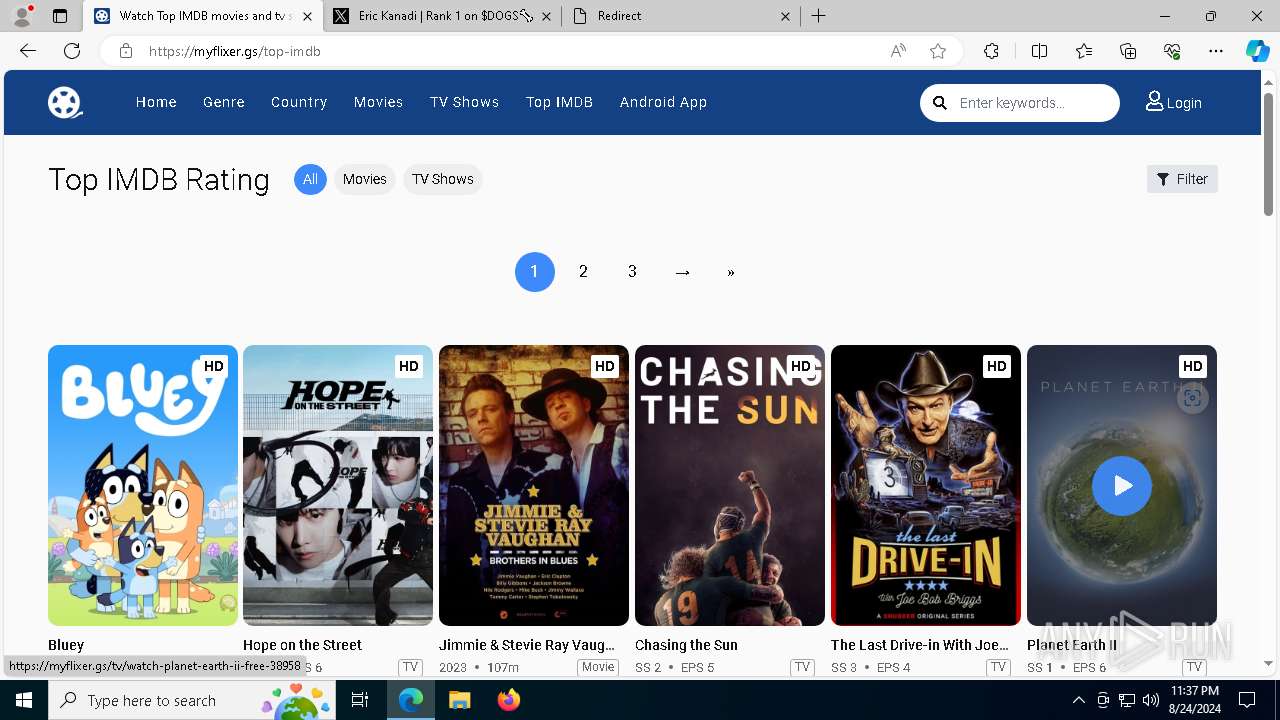Screen dimensions: 1280x720
Task: Show hidden system tray icons
Action: click(1078, 700)
